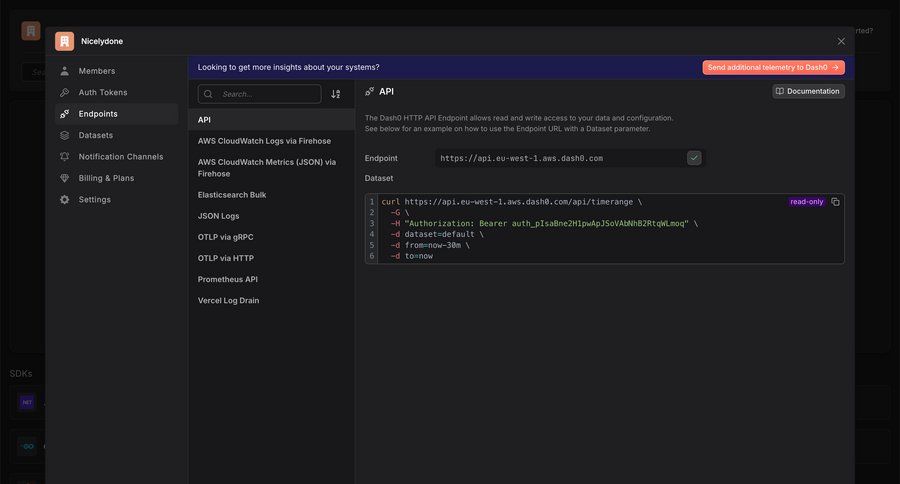Open the Endpoints section in sidebar
Viewport: 900px width, 484px height.
(x=98, y=114)
